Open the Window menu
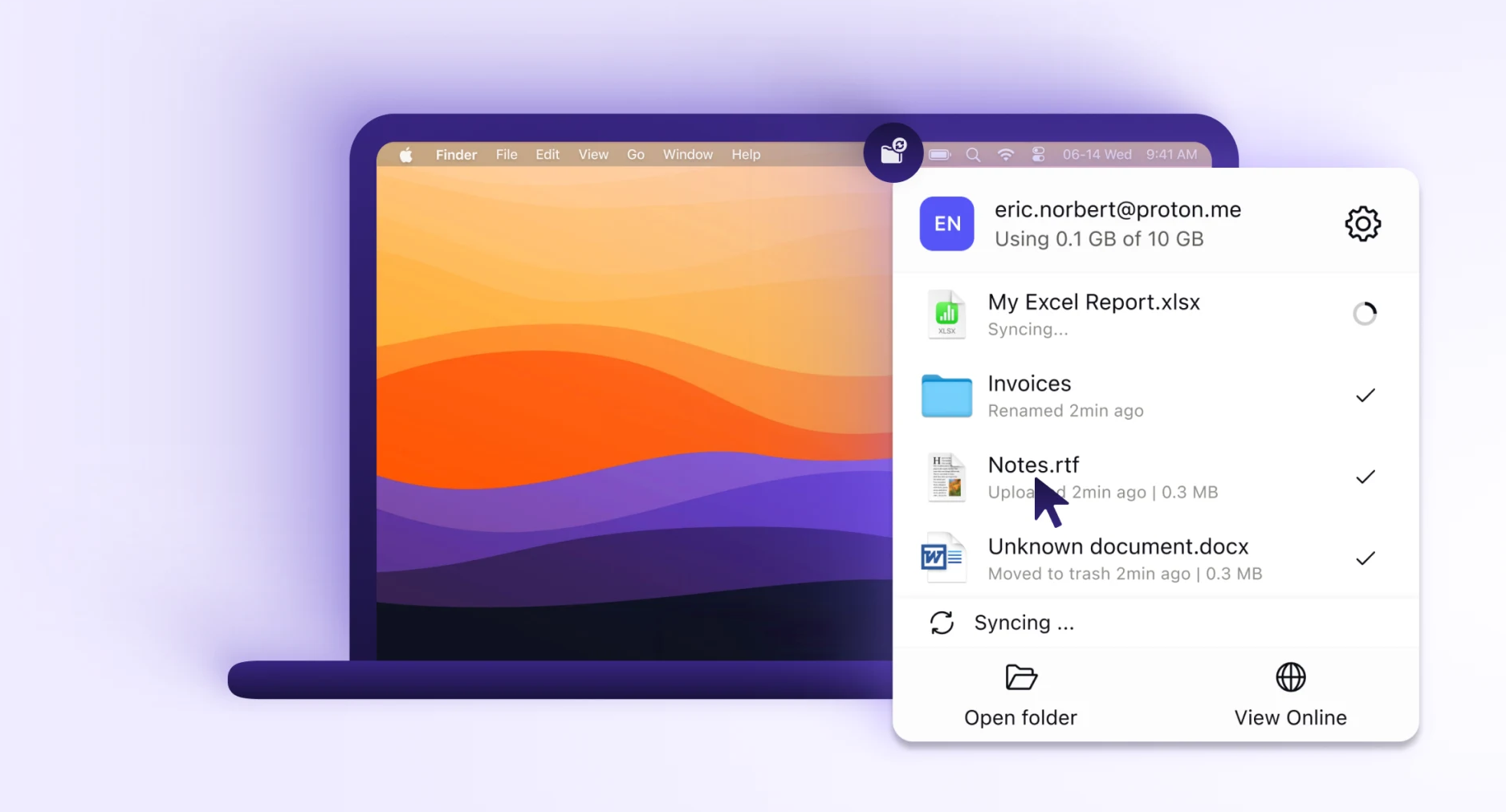 tap(687, 155)
